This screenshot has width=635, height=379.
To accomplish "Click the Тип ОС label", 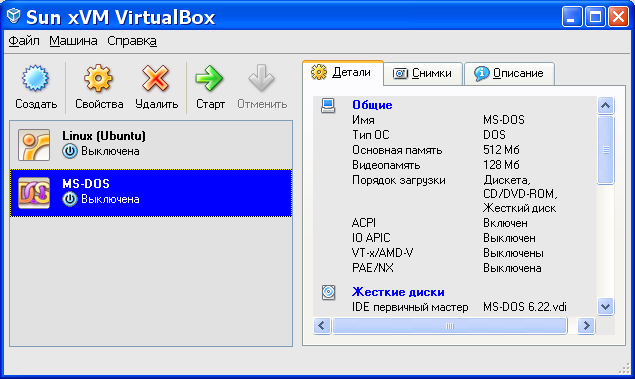I will tap(371, 135).
